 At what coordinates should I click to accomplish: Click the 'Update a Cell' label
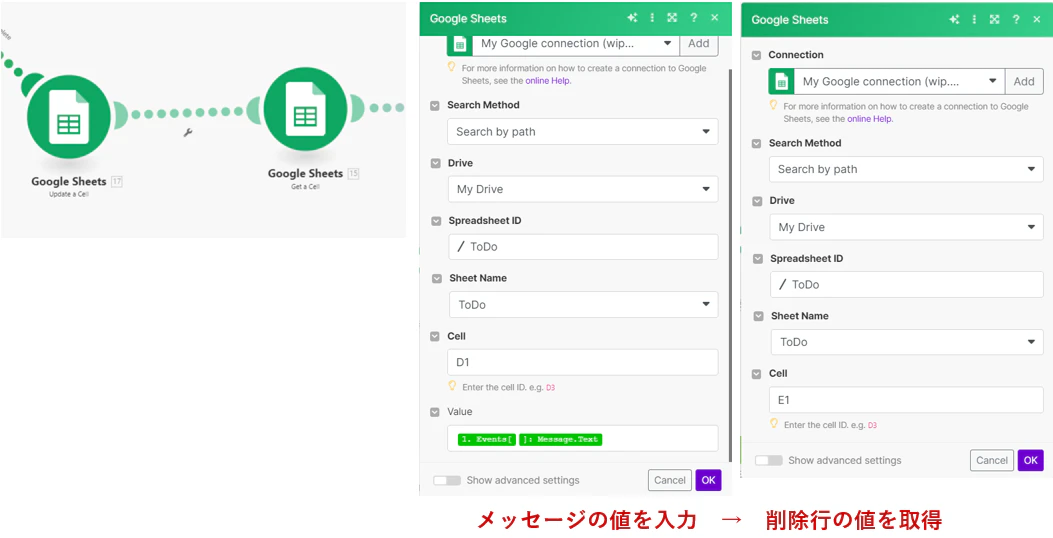[x=68, y=194]
